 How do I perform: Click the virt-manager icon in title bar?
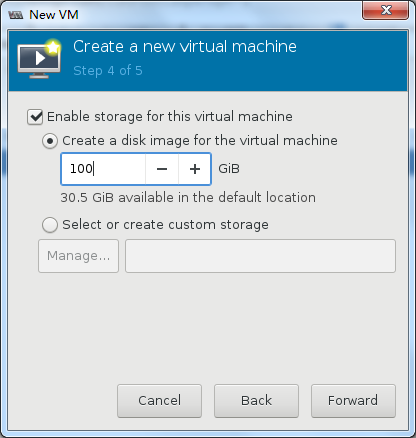click(x=16, y=15)
